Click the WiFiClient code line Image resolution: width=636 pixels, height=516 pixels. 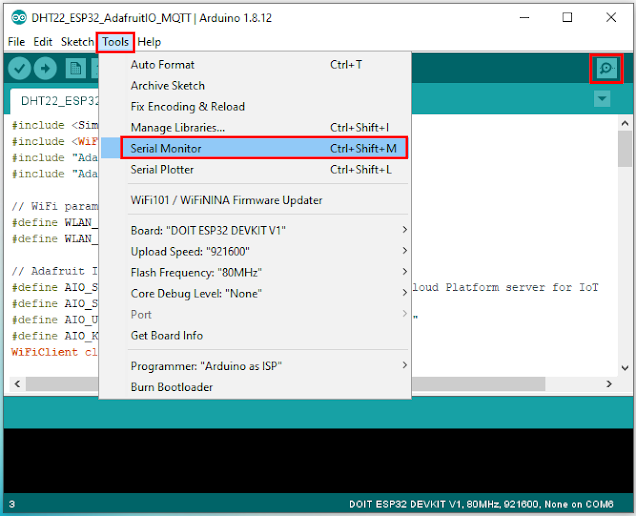pyautogui.click(x=54, y=352)
